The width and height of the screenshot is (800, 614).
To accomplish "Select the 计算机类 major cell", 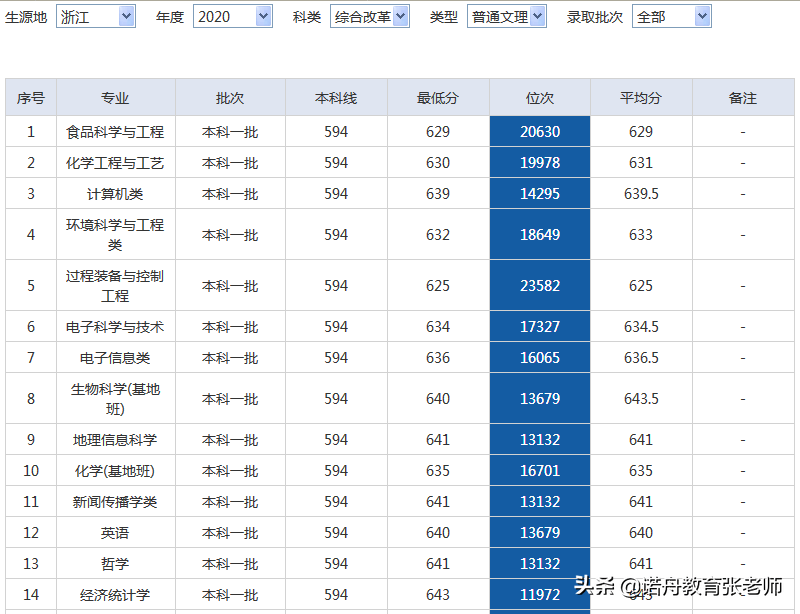I will pyautogui.click(x=115, y=194).
